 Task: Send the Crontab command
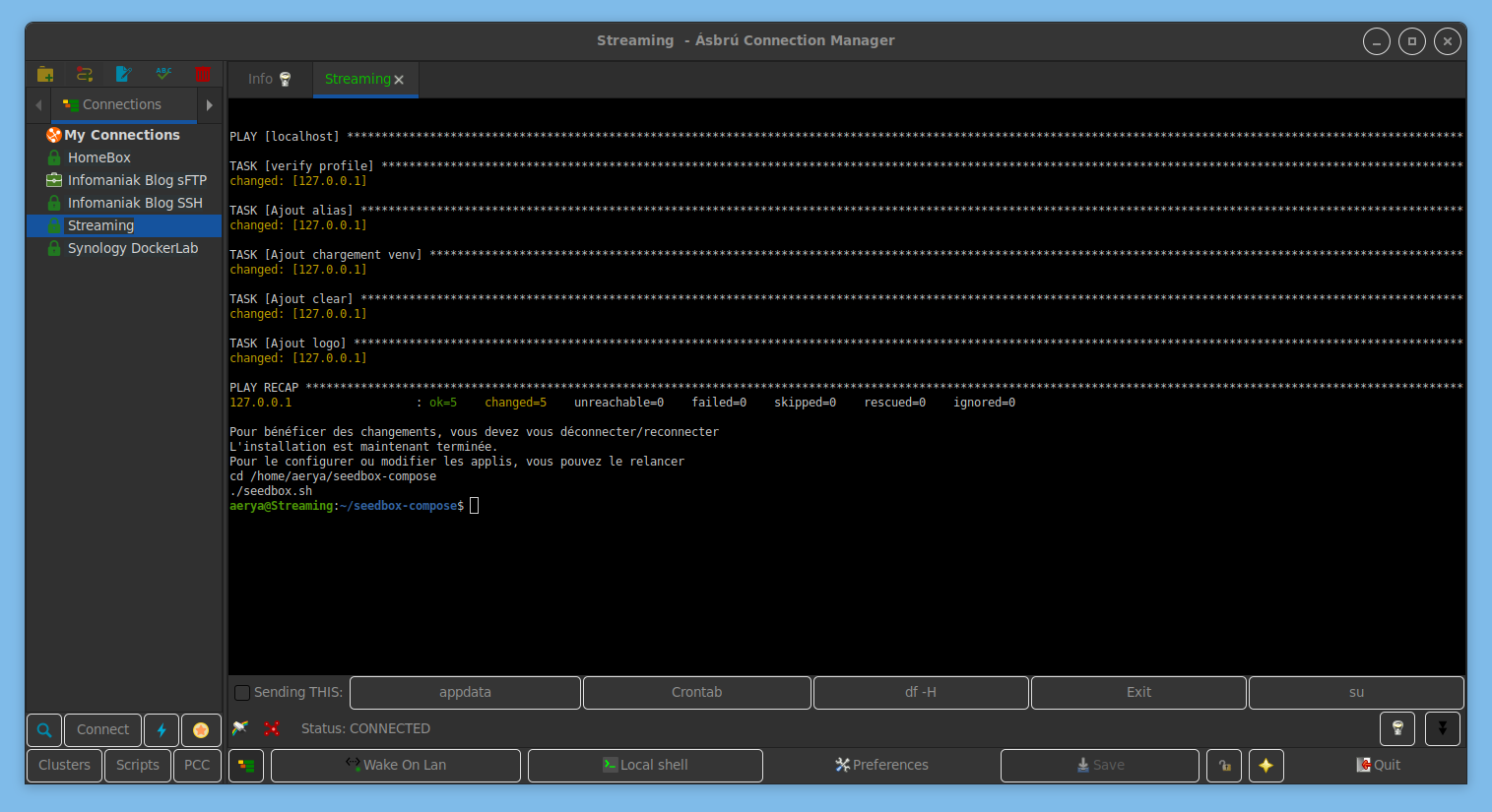pos(697,693)
